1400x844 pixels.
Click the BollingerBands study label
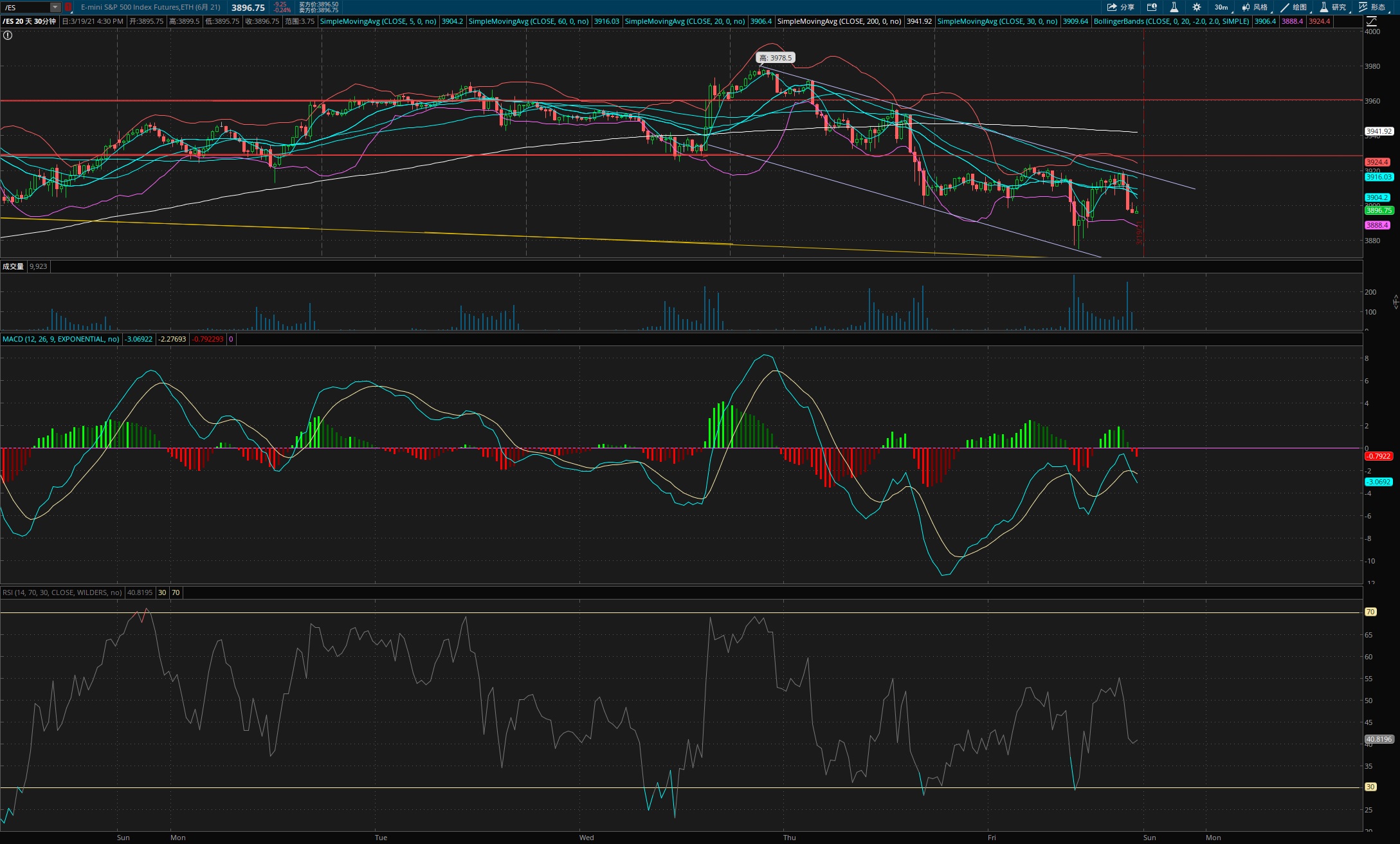1172,21
